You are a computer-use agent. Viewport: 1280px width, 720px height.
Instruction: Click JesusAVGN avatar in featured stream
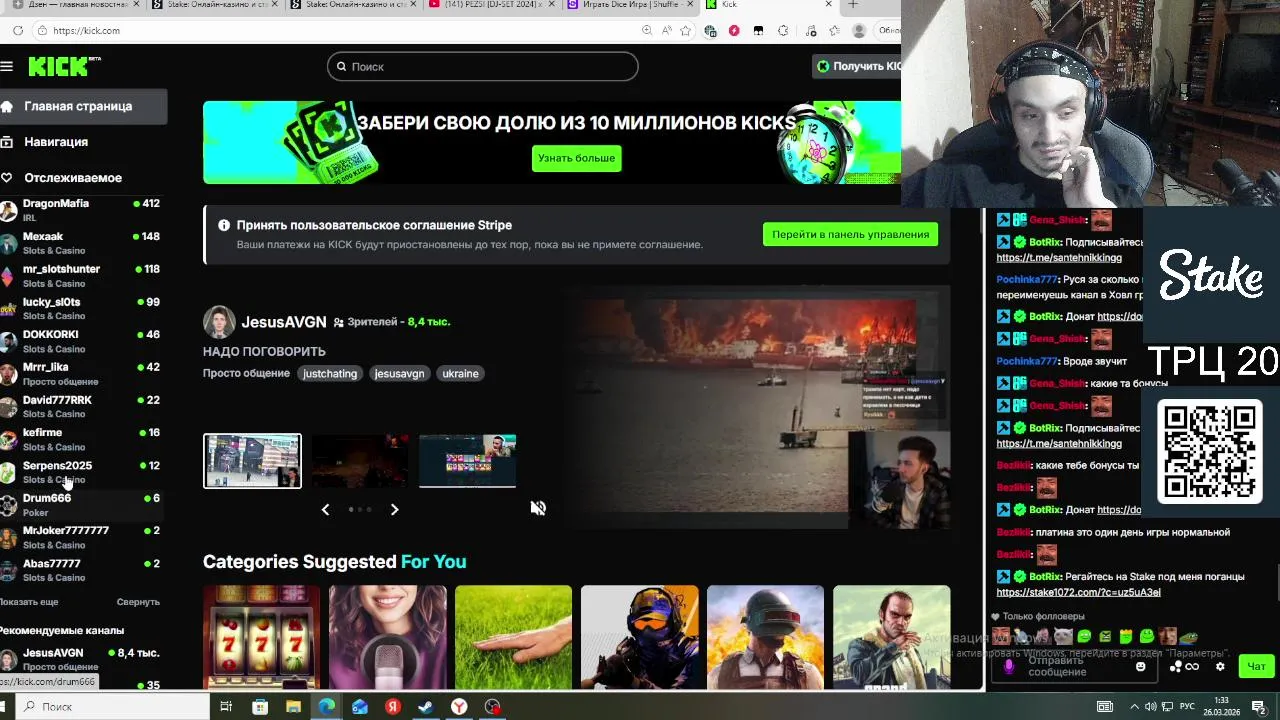[x=219, y=322]
